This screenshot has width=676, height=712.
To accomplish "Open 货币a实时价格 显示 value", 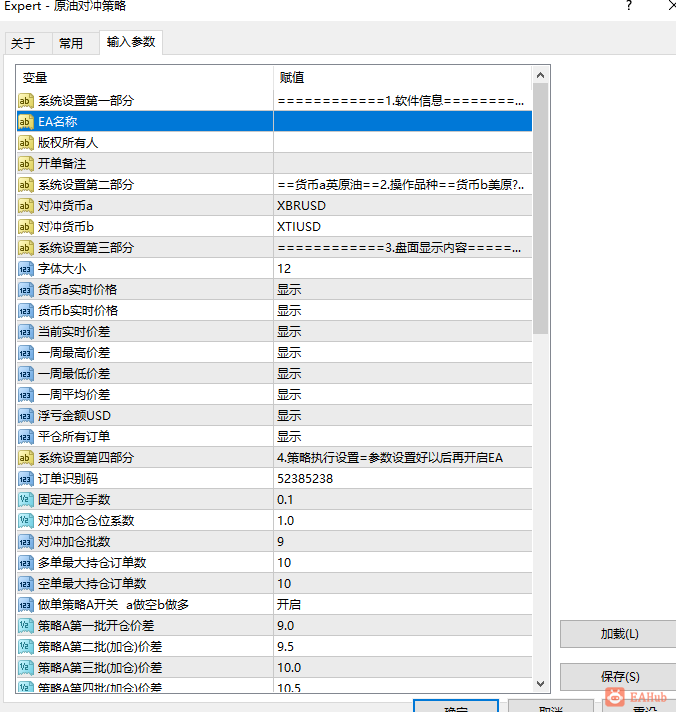I will point(403,290).
